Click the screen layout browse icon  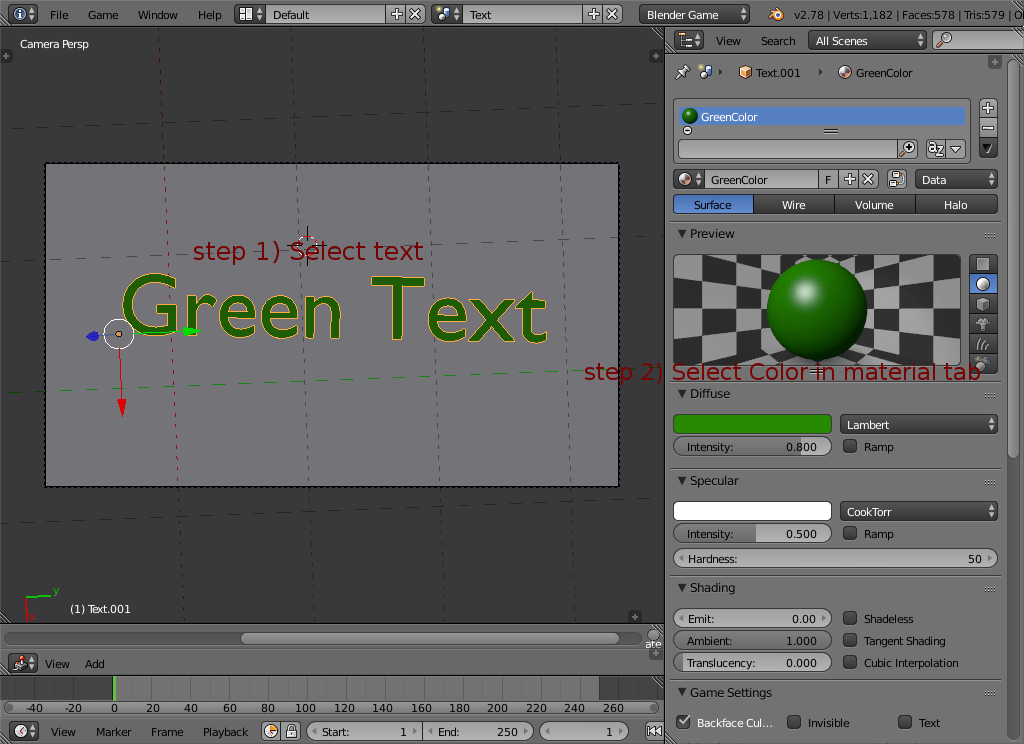point(250,14)
